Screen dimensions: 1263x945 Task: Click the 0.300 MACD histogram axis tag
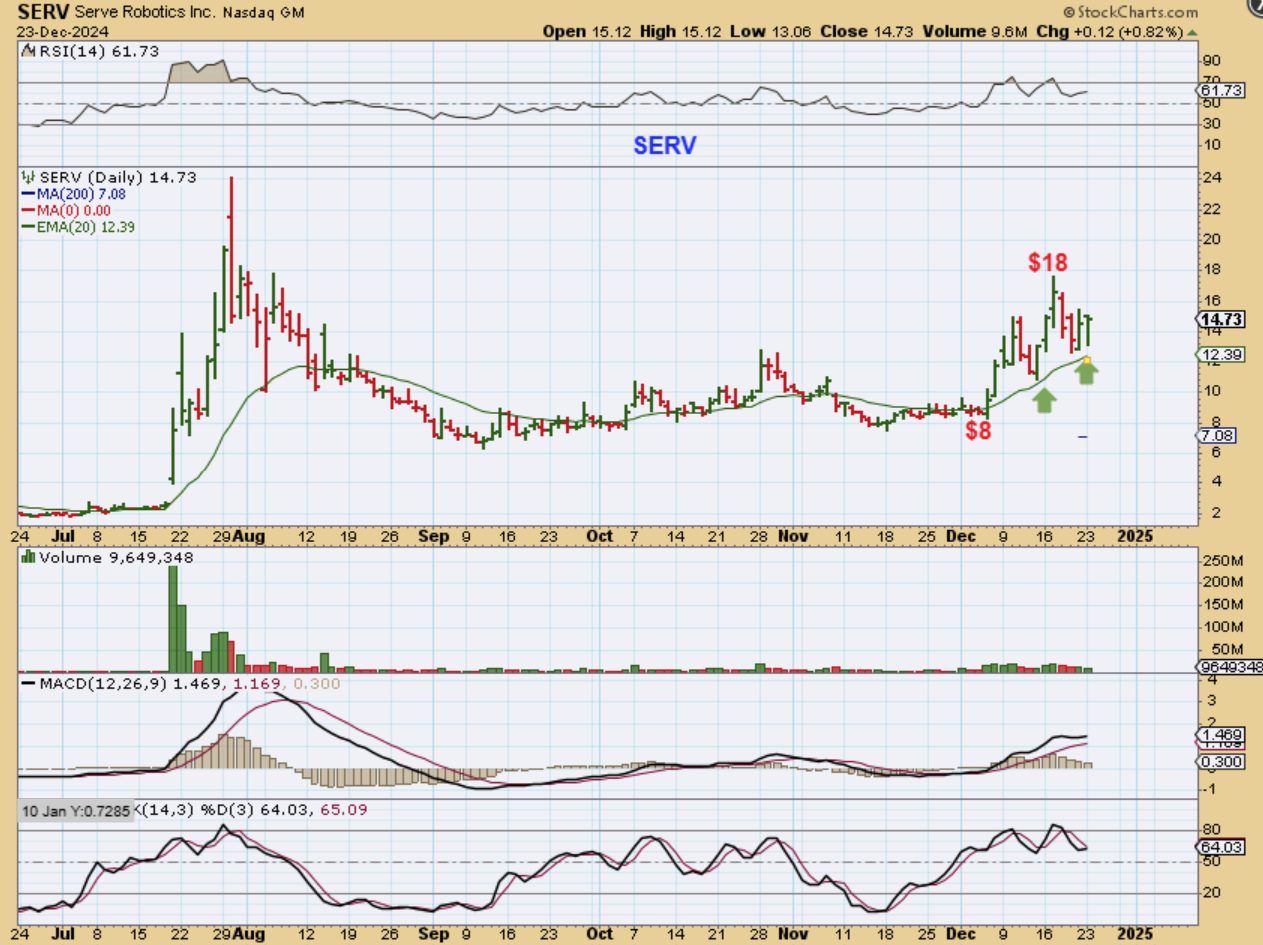coord(1218,762)
